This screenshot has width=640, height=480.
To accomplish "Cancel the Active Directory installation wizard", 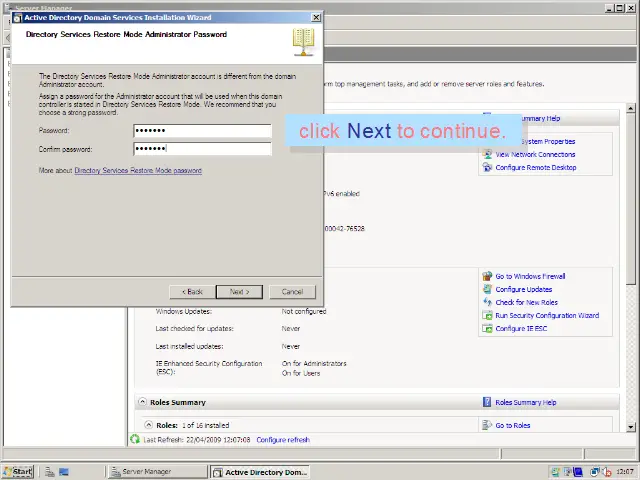I will click(292, 292).
